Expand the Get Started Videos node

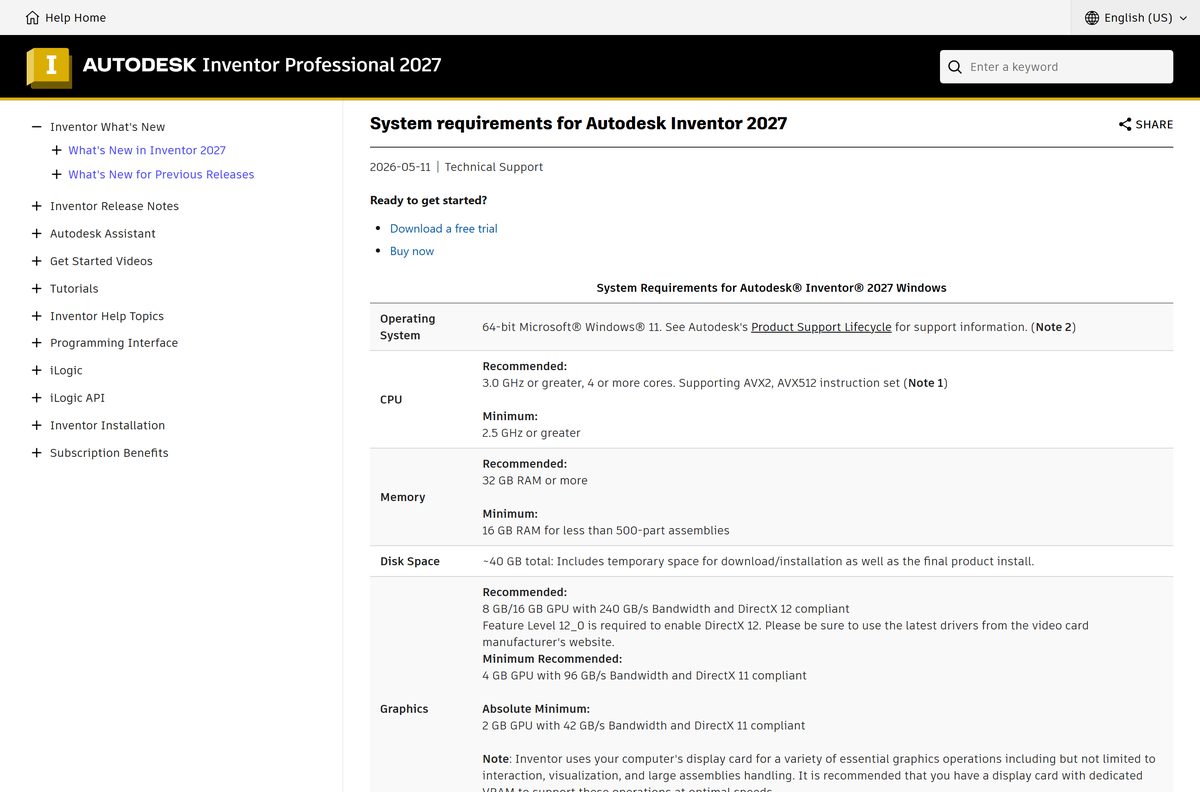pos(37,261)
